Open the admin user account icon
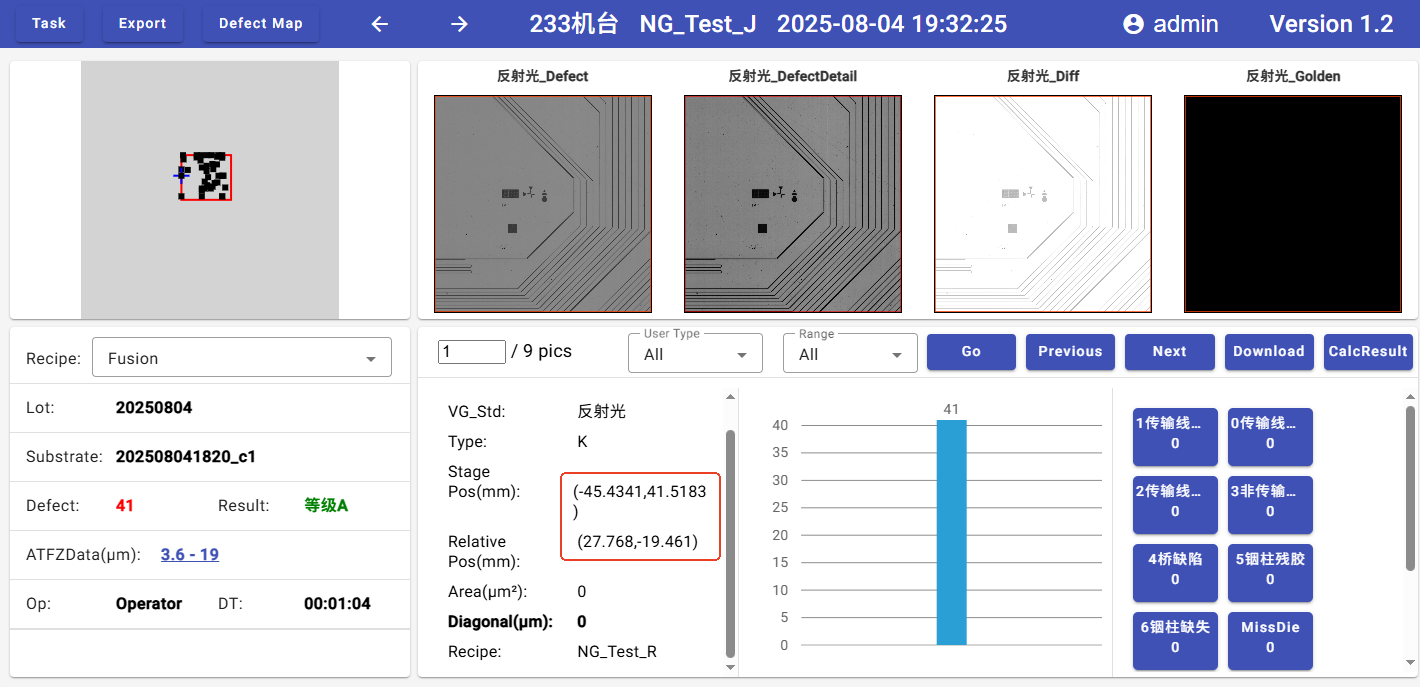 1133,24
